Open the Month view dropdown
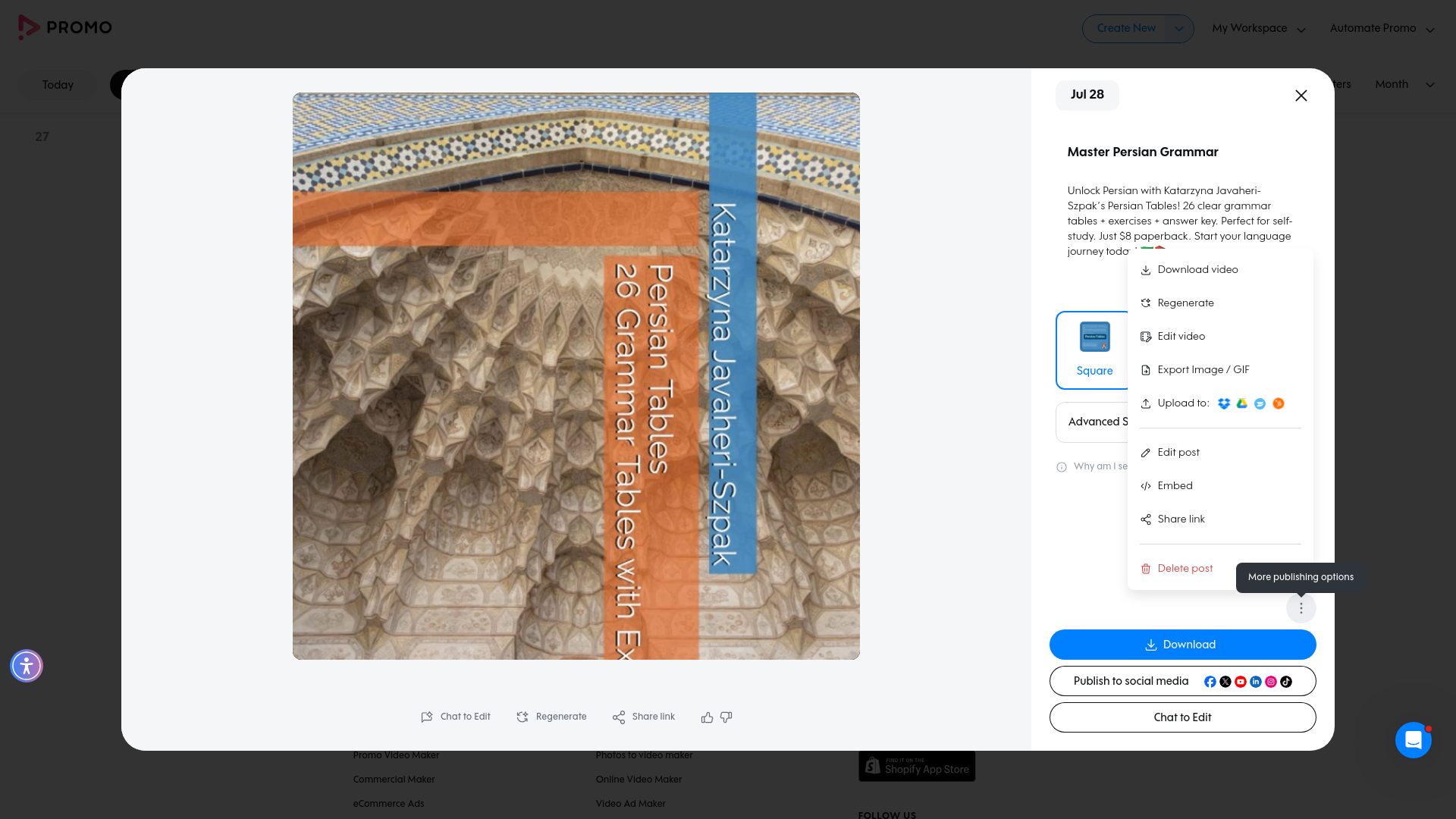Image resolution: width=1456 pixels, height=819 pixels. [1404, 84]
